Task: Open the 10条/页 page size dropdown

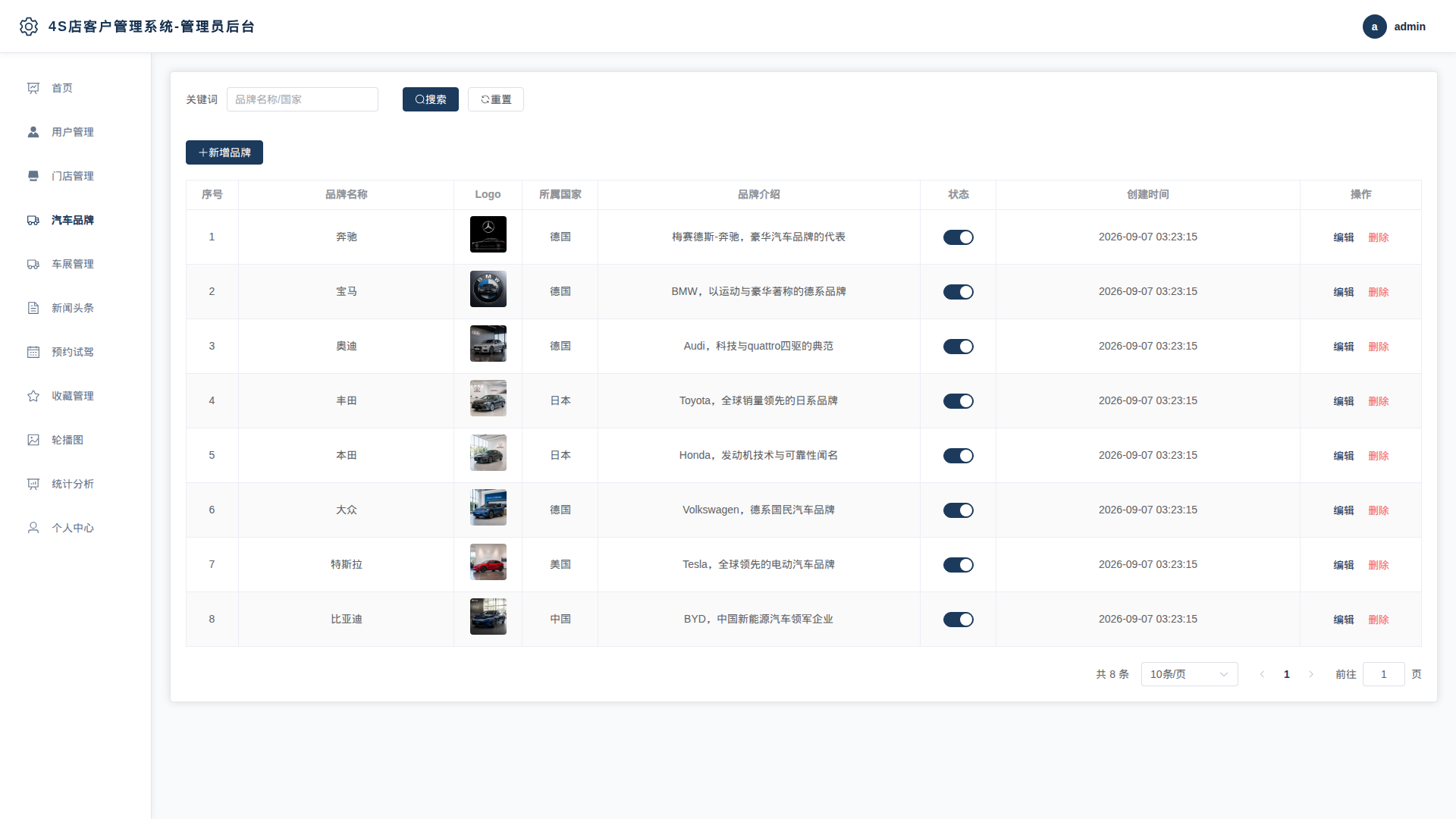Action: pos(1189,674)
